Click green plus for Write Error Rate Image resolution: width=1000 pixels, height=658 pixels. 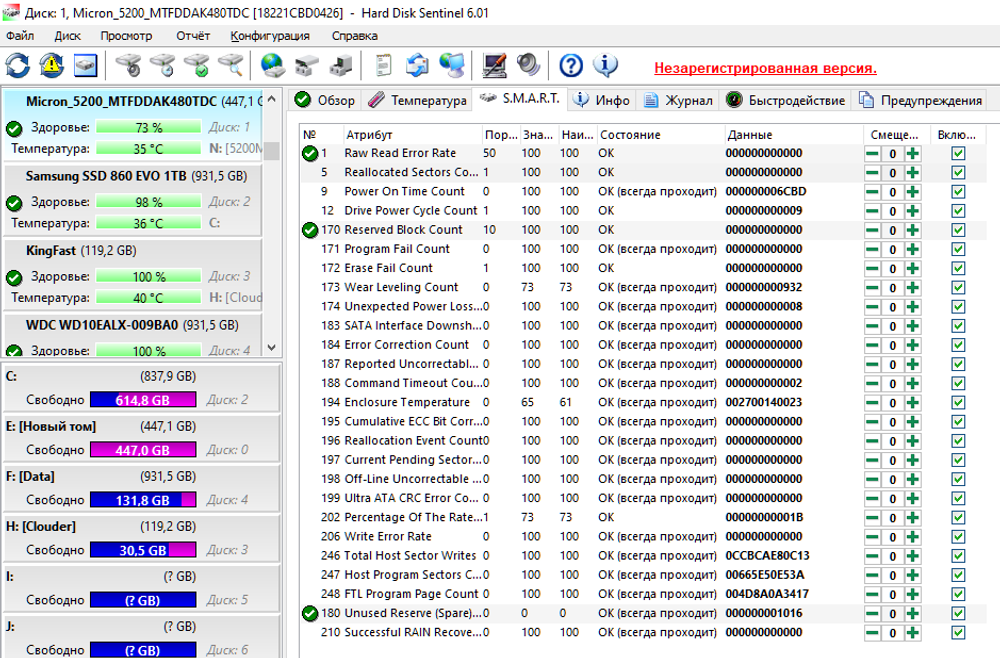[913, 537]
